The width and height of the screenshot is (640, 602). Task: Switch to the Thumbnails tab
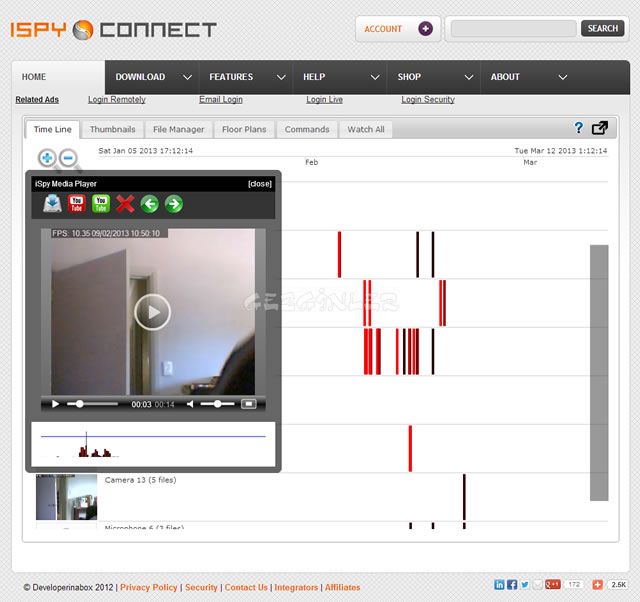pyautogui.click(x=113, y=129)
